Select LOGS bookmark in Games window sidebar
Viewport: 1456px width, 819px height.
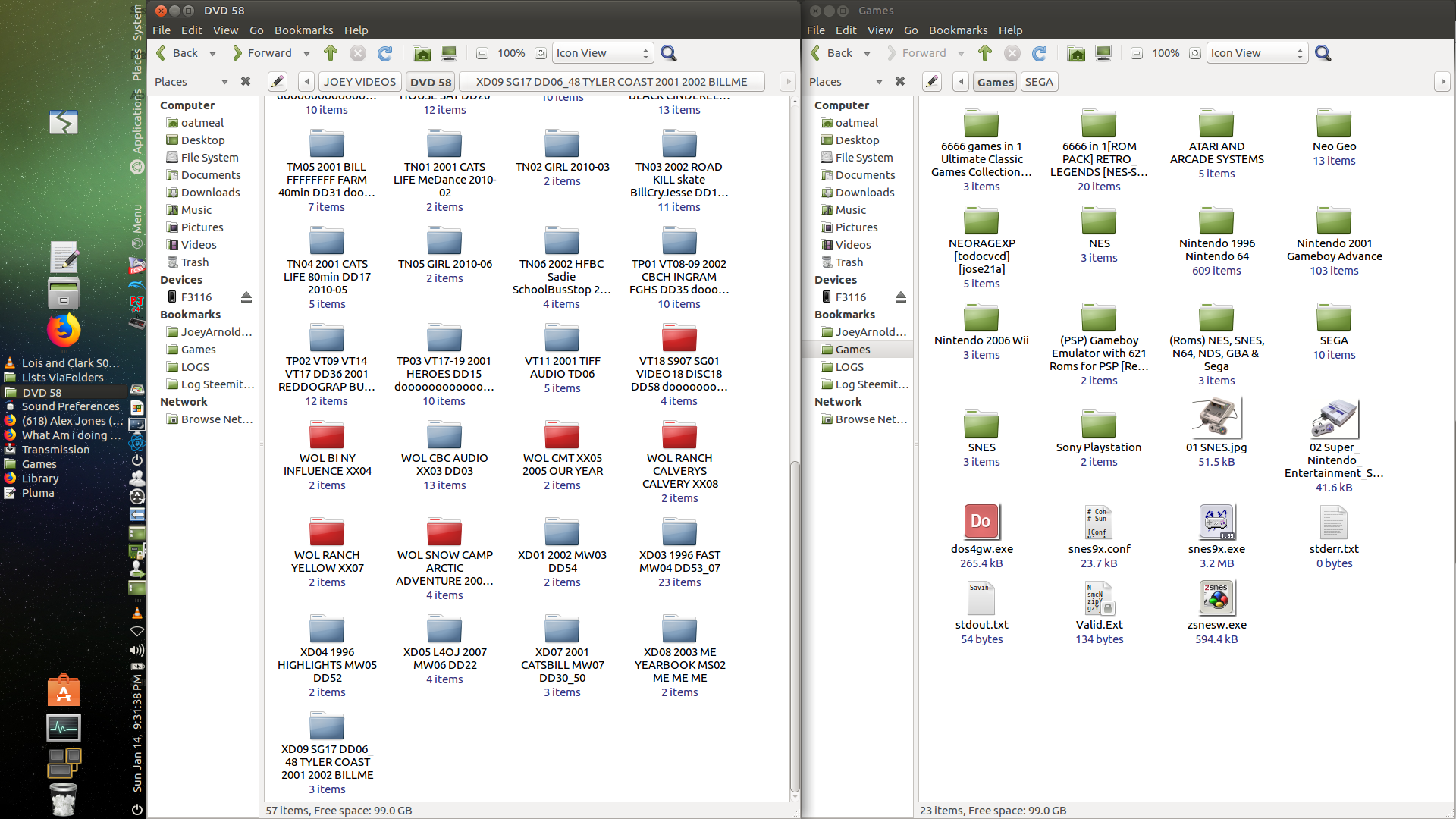pyautogui.click(x=849, y=367)
